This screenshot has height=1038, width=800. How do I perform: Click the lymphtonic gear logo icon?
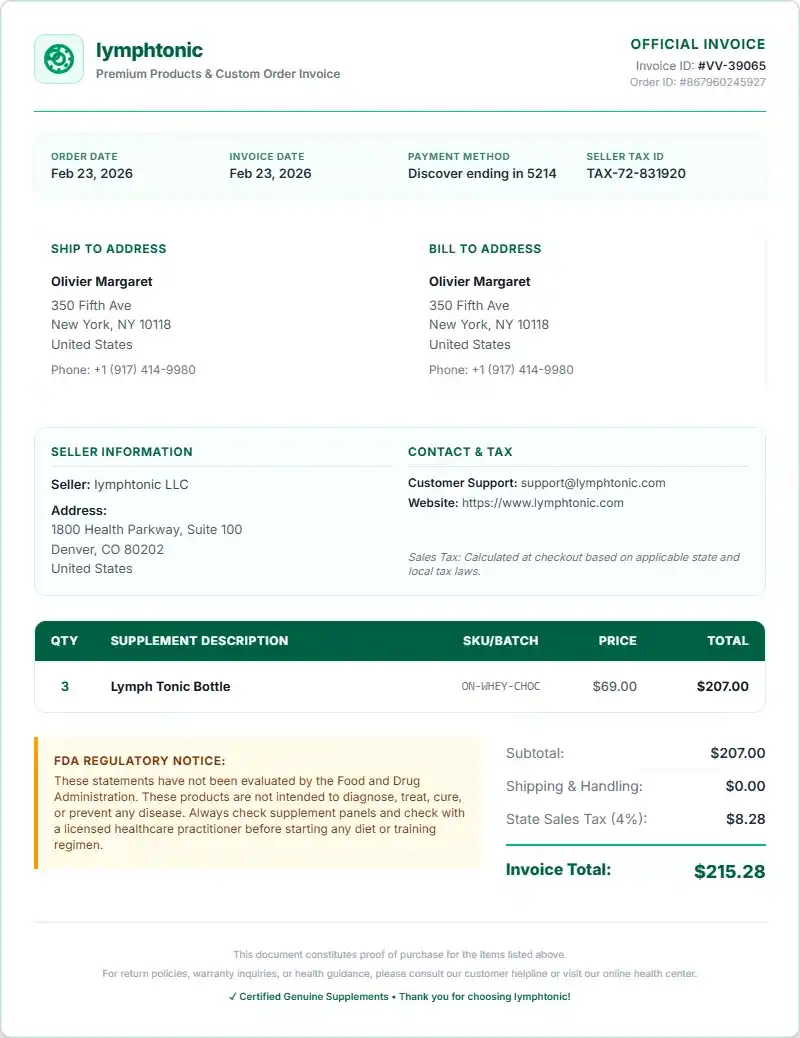point(59,59)
